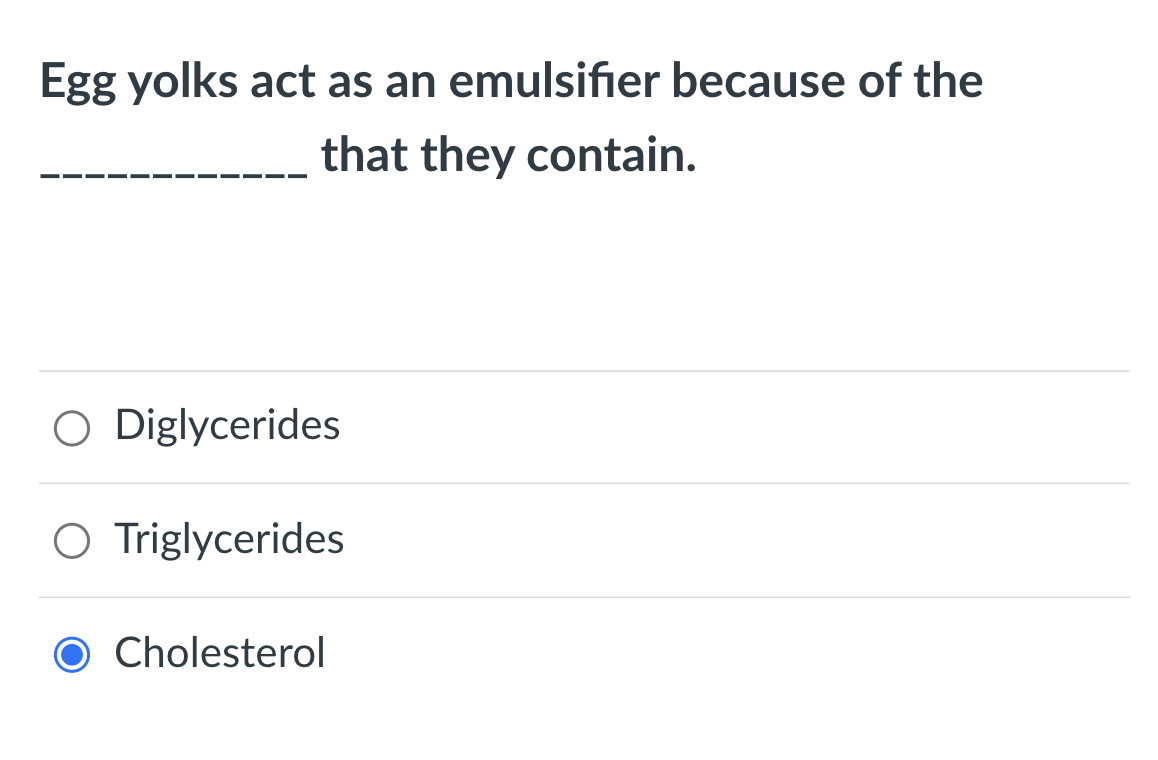Click the empty circle next to Triglycerides
Screen dimensions: 1158x760
71,541
